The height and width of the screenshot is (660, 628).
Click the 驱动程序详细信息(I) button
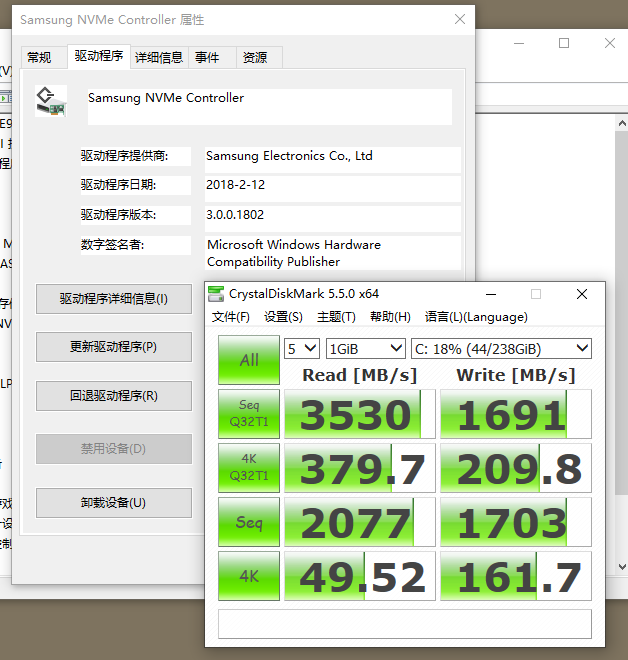tap(114, 299)
